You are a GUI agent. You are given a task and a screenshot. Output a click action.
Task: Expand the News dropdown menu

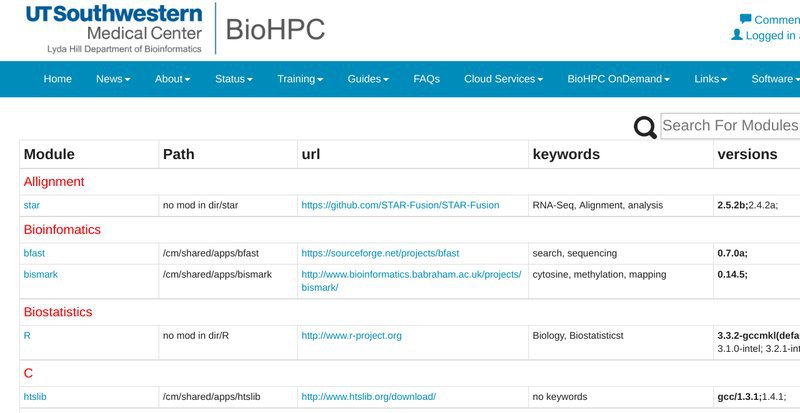113,79
